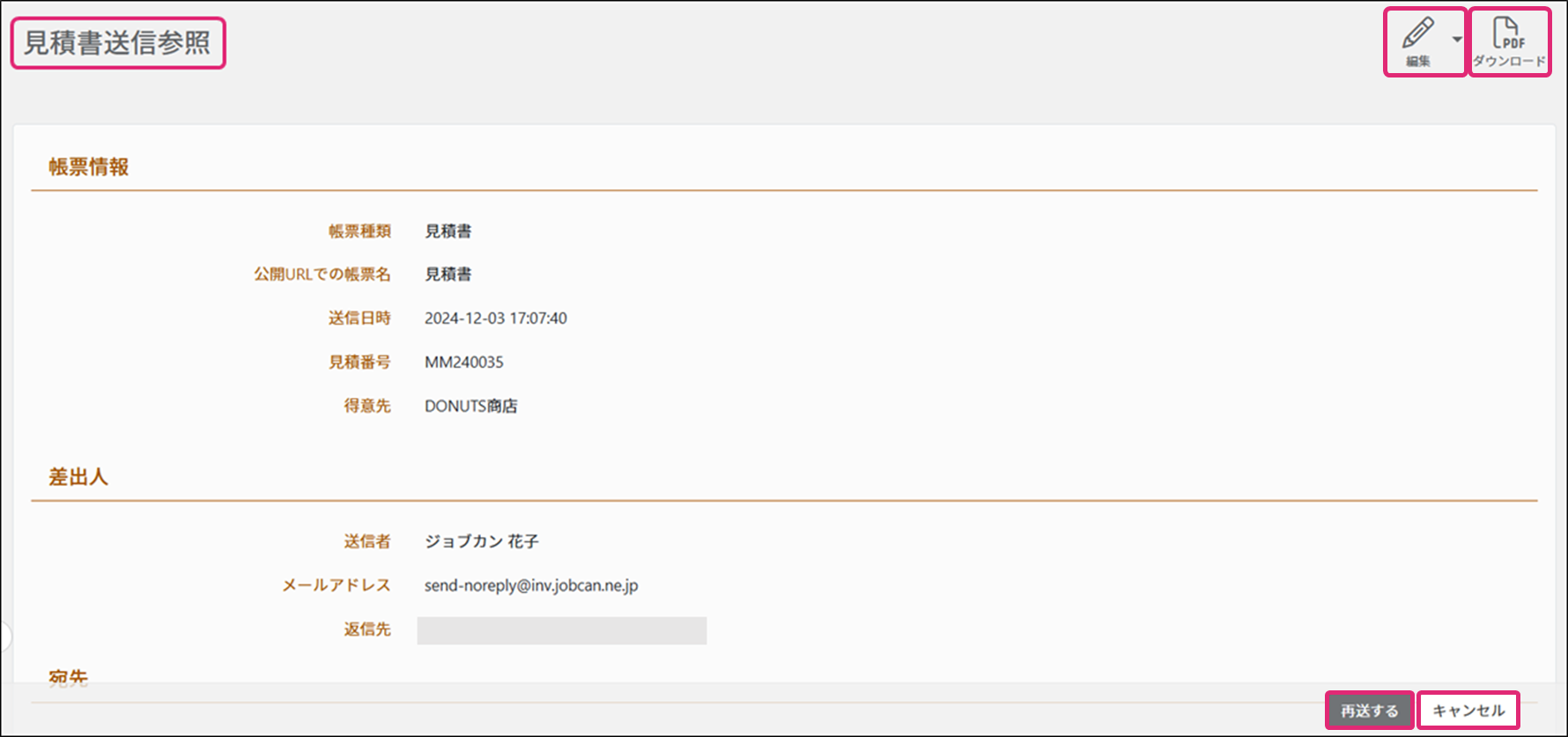Click the 見積書送信参照 page title
Screen dimensions: 1568x737
[x=117, y=43]
